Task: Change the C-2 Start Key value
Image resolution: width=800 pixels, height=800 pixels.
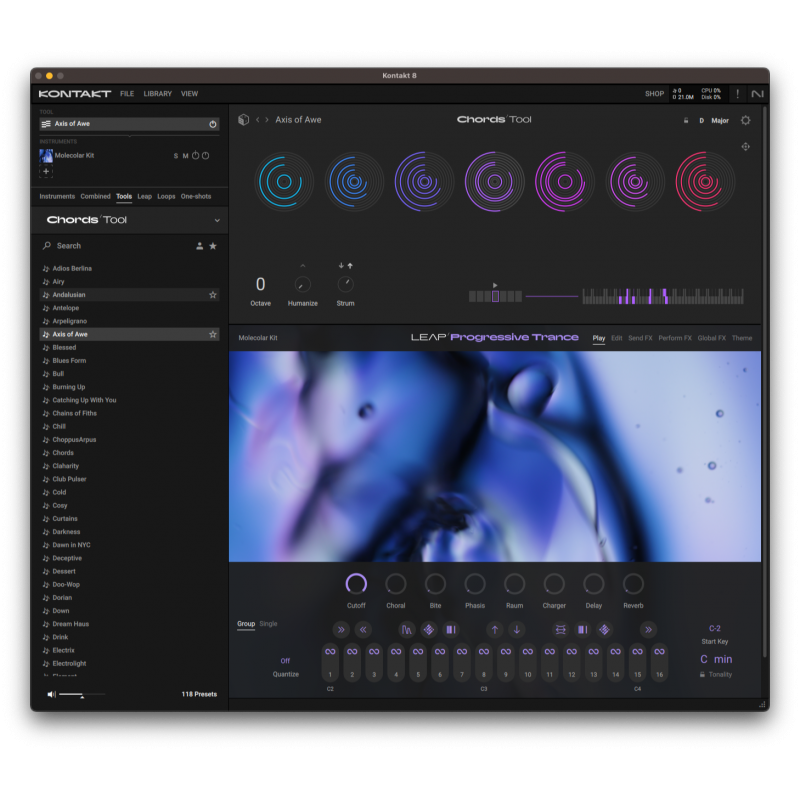Action: [x=714, y=629]
